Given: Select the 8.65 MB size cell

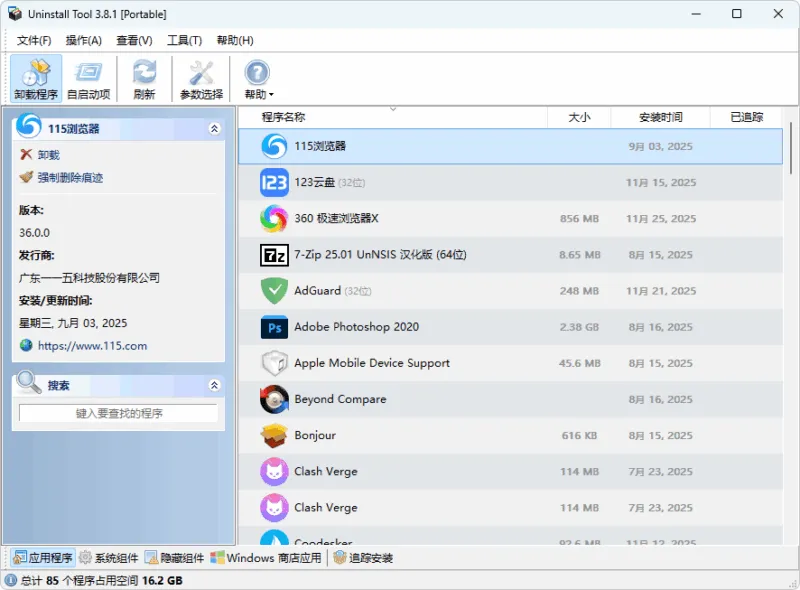Looking at the screenshot, I should coord(579,255).
